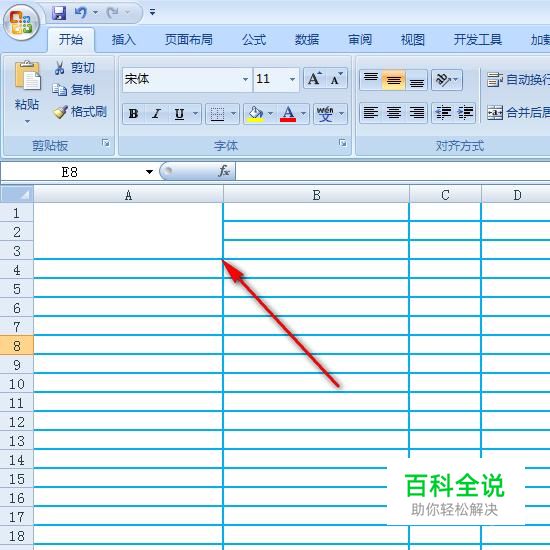The image size is (550, 550).
Task: Click 自动换行 wrap text
Action: point(518,80)
